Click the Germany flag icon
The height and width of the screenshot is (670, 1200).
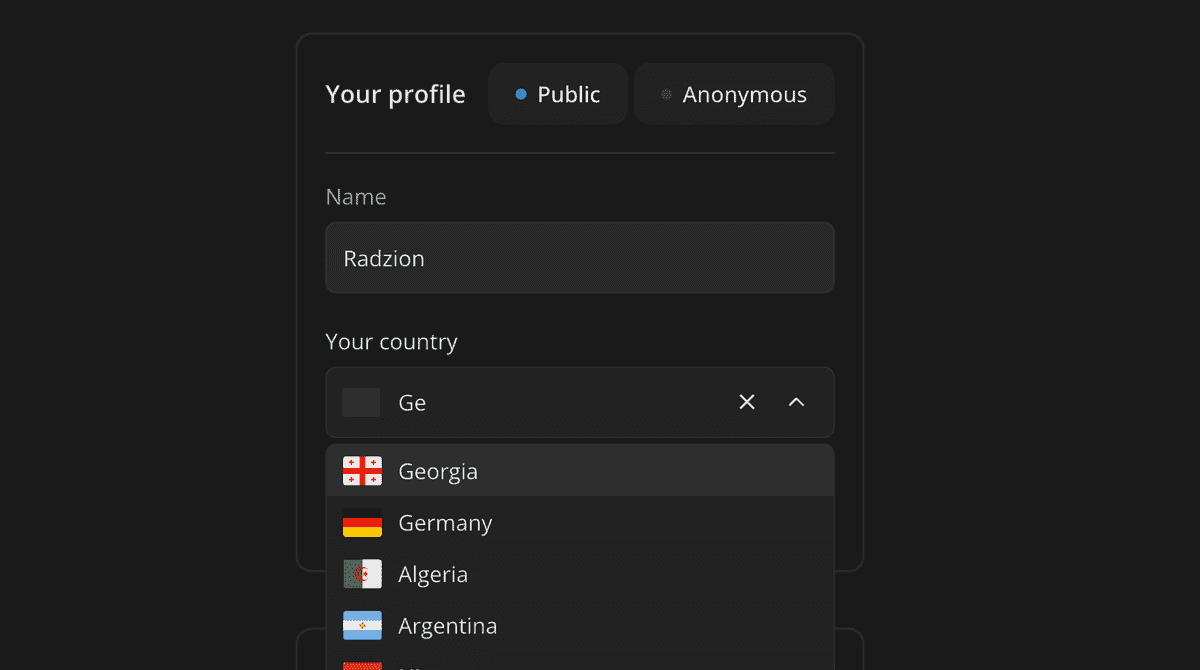point(361,522)
